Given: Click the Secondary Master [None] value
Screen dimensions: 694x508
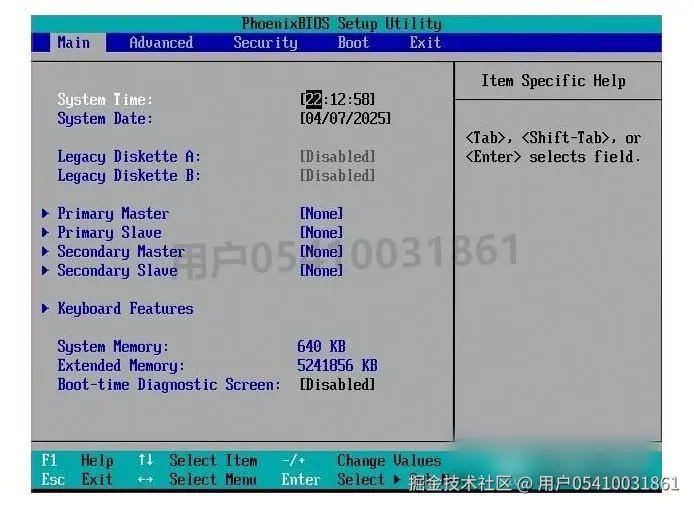Looking at the screenshot, I should (x=321, y=252).
